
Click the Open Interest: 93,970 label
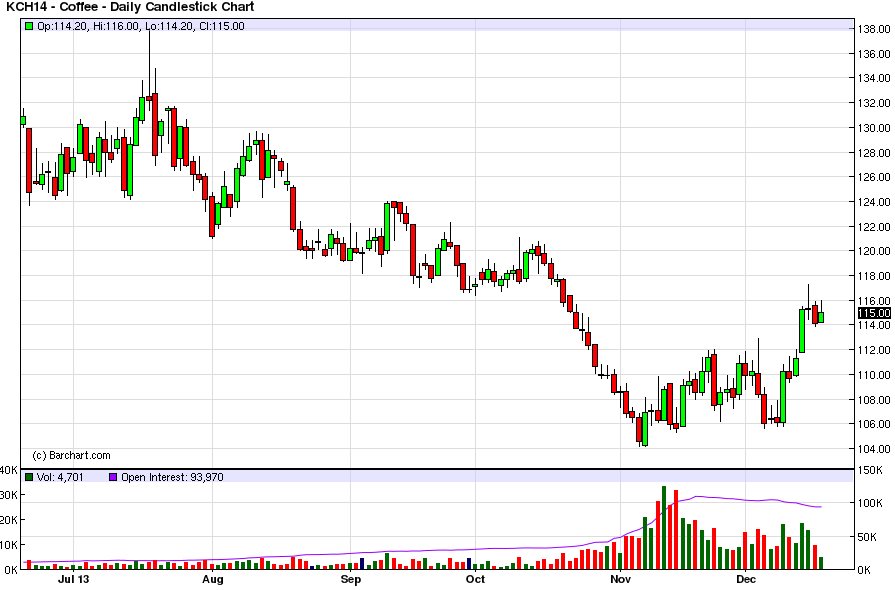(x=172, y=477)
